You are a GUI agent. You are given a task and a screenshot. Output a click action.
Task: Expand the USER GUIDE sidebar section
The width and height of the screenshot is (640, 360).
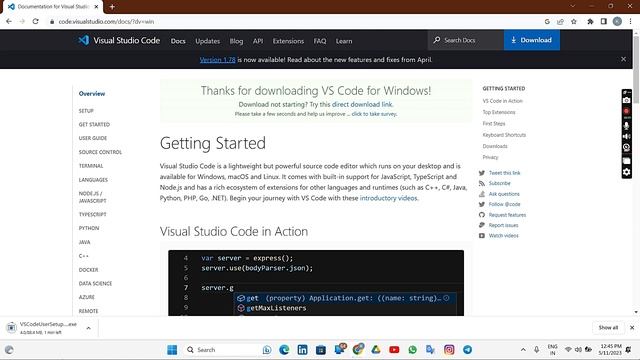[x=93, y=138]
